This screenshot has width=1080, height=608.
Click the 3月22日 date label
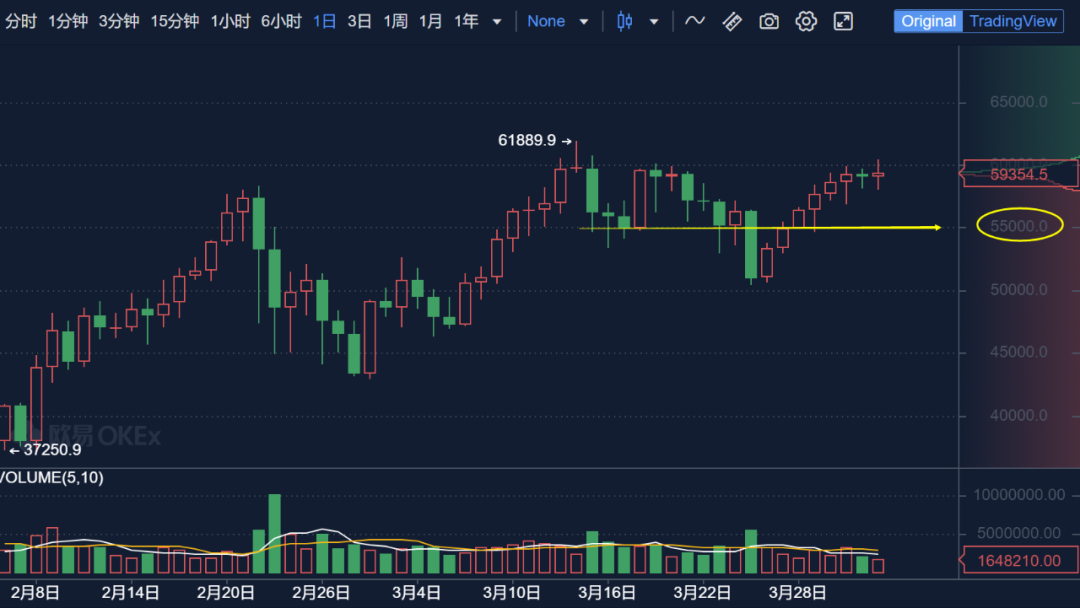point(702,593)
